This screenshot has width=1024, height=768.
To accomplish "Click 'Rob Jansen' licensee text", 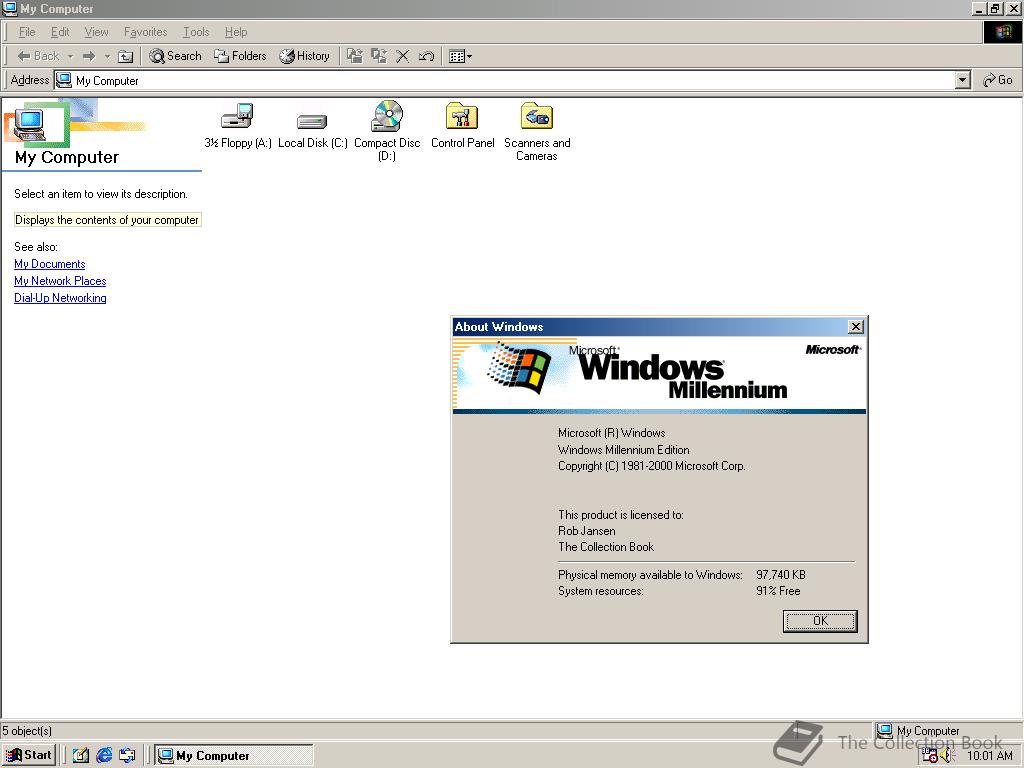I will 586,531.
